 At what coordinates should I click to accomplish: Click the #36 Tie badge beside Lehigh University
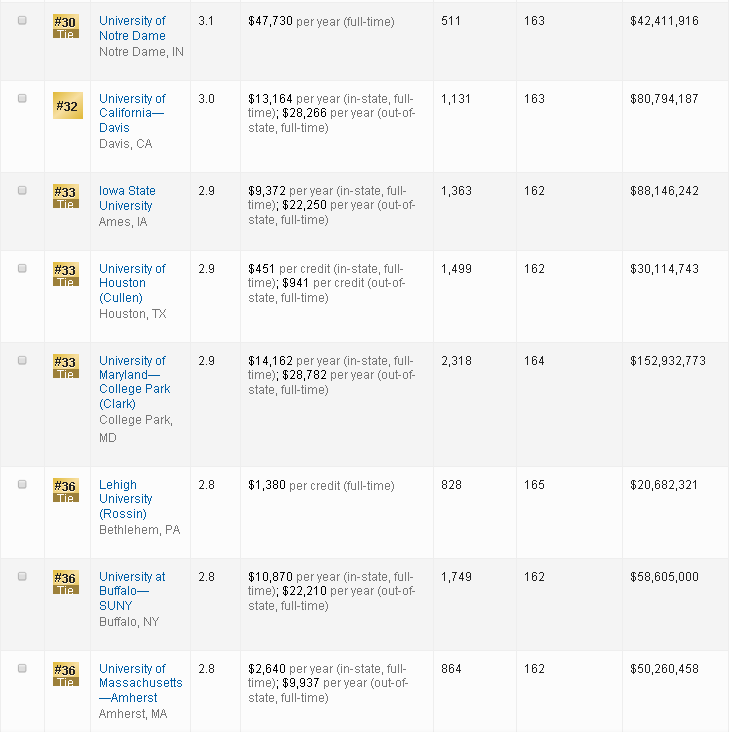65,491
